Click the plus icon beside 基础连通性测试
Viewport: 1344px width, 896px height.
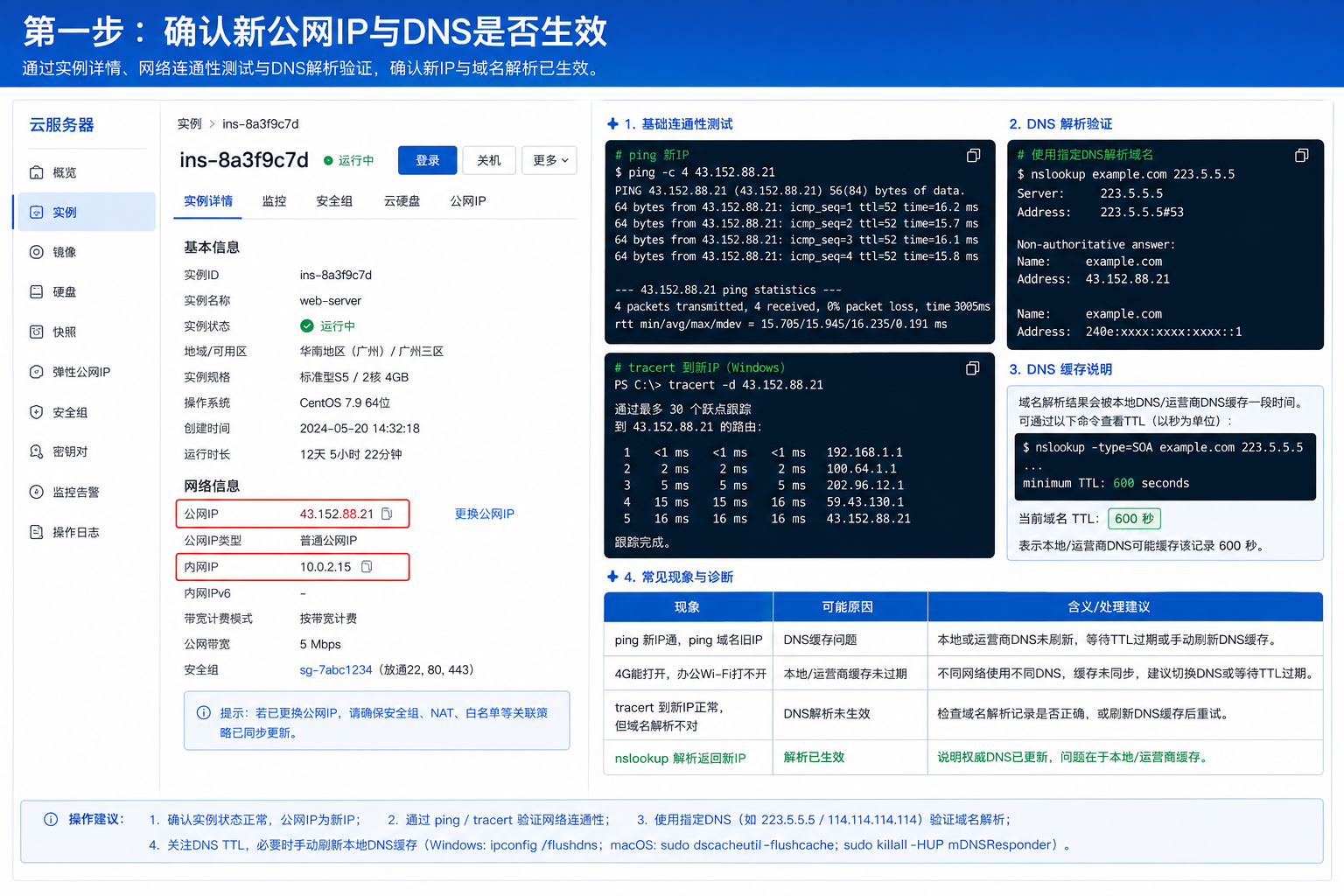[612, 124]
